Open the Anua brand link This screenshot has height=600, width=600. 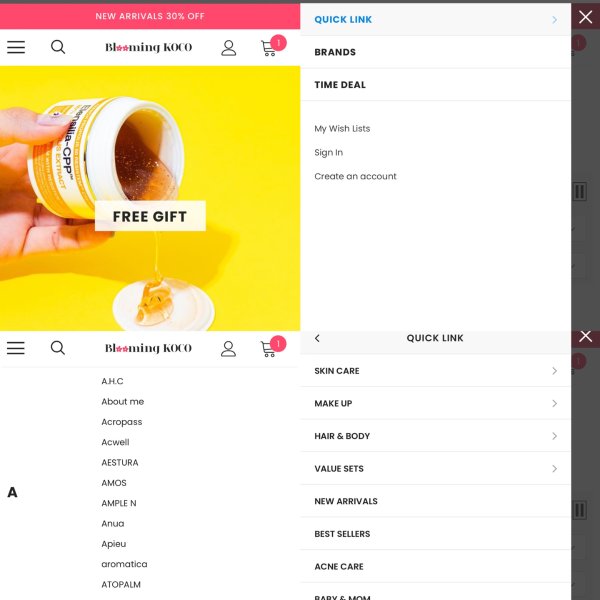click(112, 523)
